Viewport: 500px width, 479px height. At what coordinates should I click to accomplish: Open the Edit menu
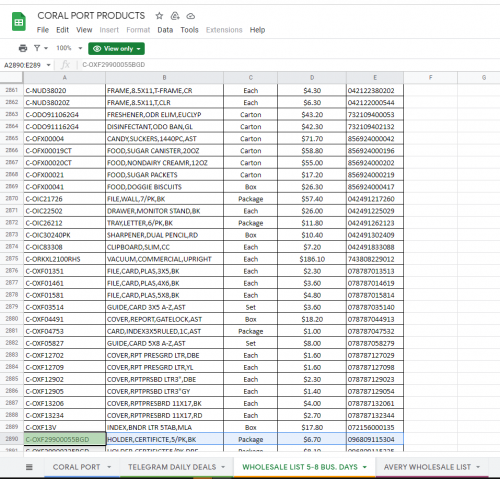62,30
